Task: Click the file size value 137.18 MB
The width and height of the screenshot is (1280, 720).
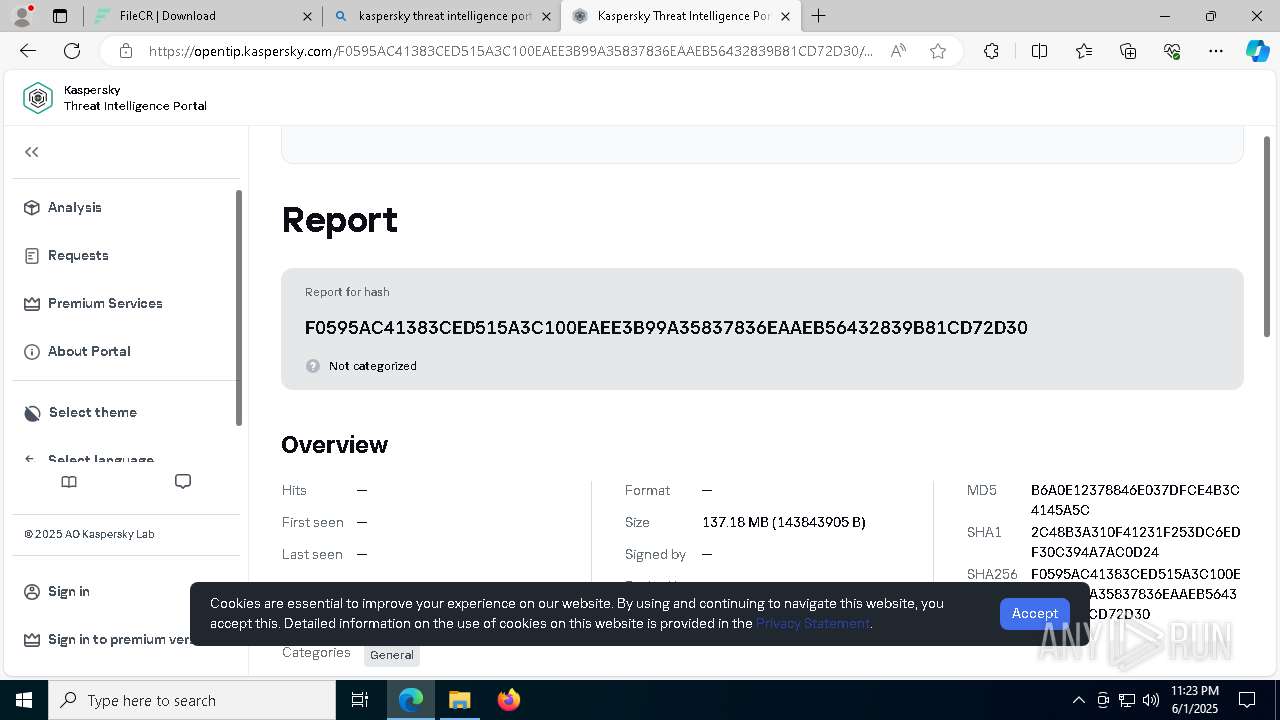Action: (784, 522)
